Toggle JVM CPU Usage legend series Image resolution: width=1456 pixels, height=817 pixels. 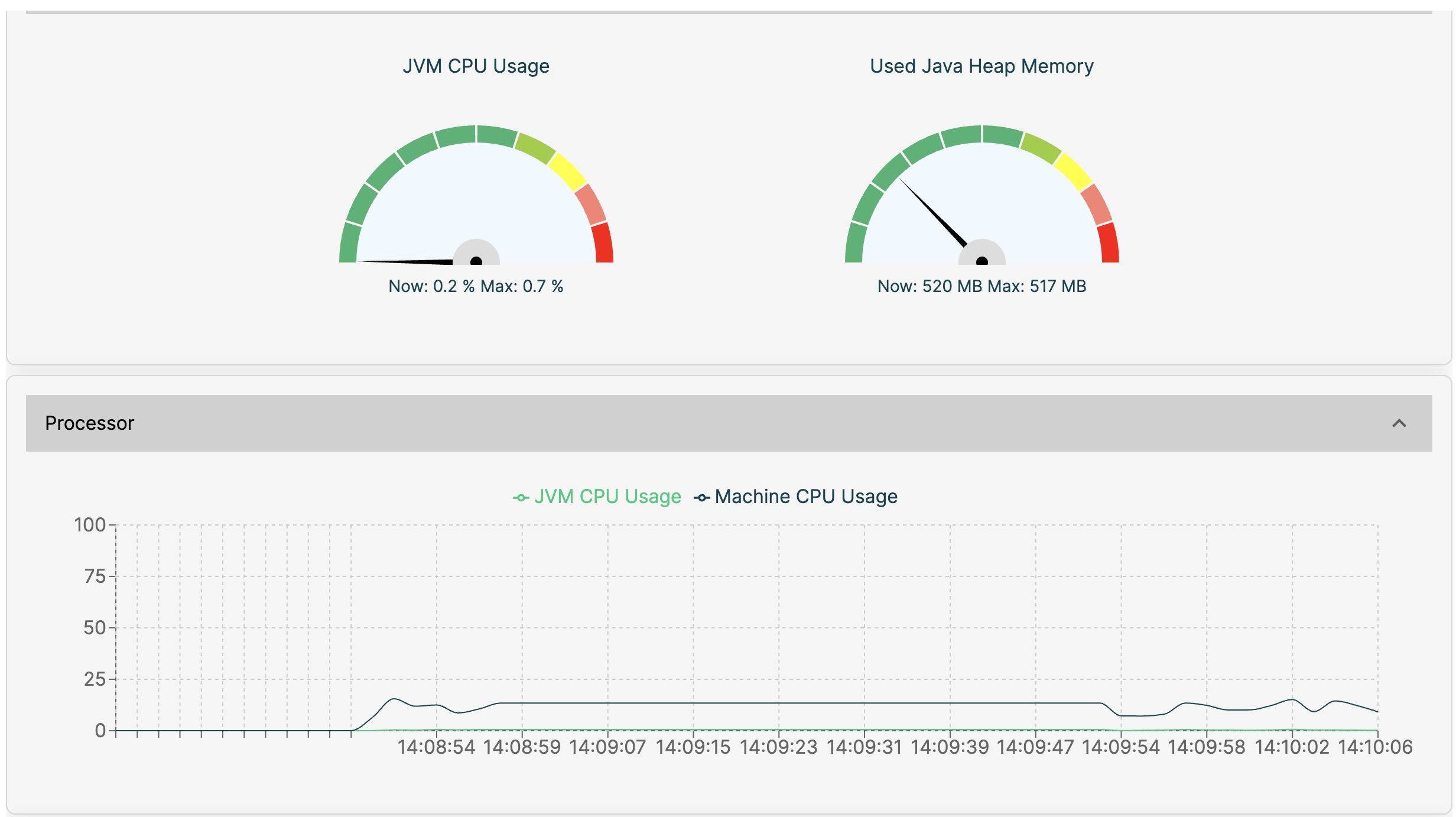(607, 497)
